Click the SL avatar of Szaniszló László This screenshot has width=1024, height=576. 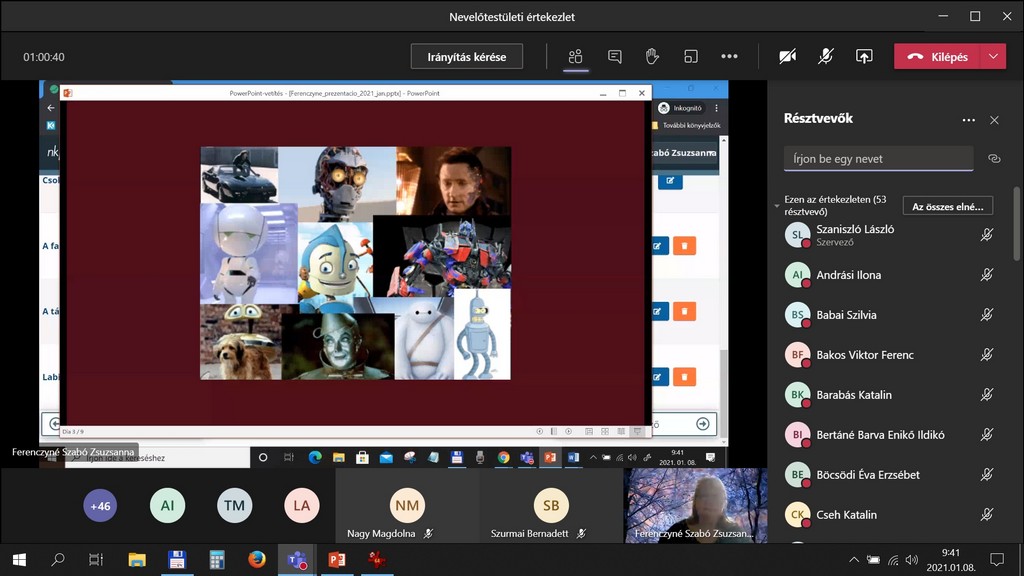click(797, 235)
